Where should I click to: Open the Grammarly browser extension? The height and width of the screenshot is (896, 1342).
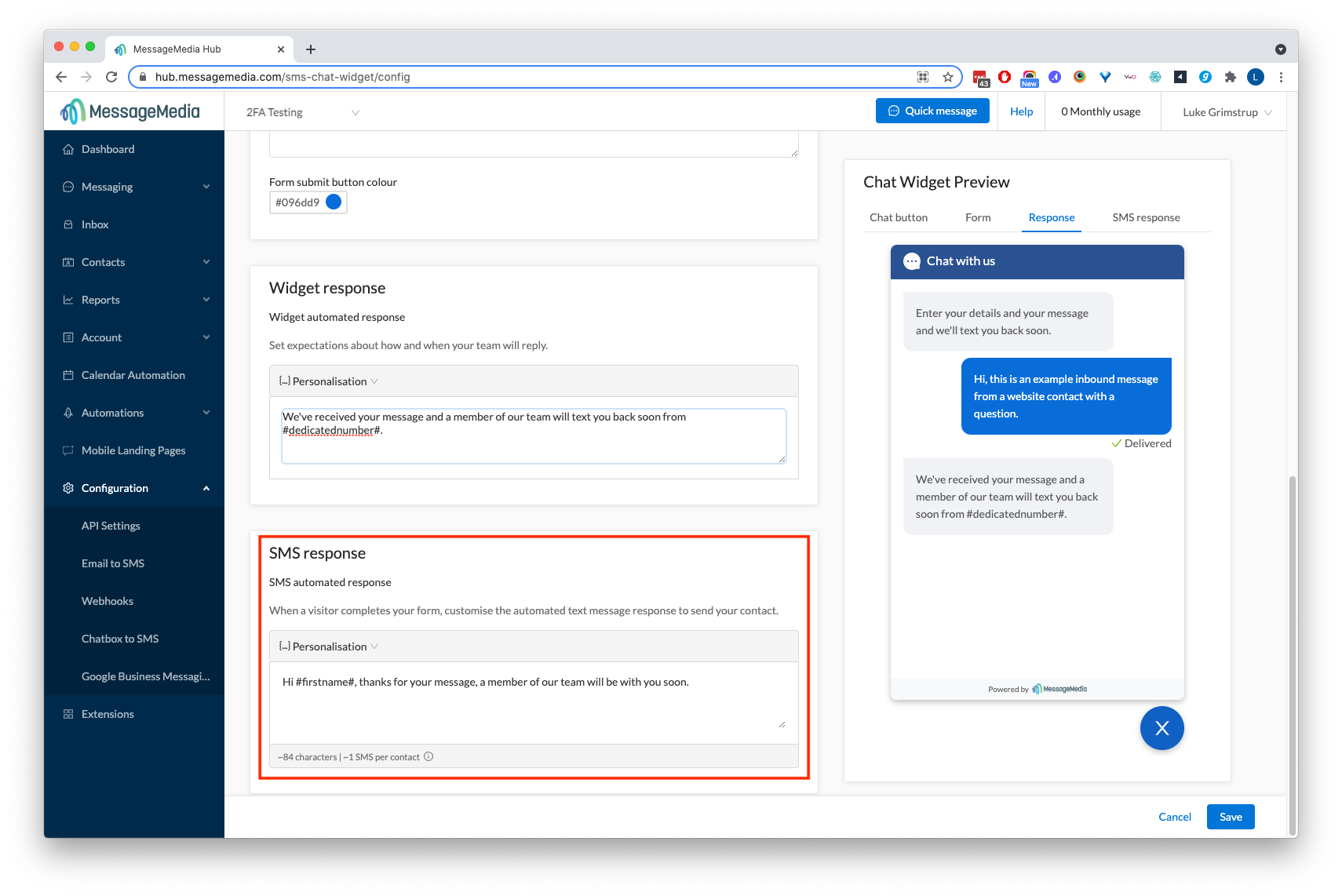pos(1205,76)
